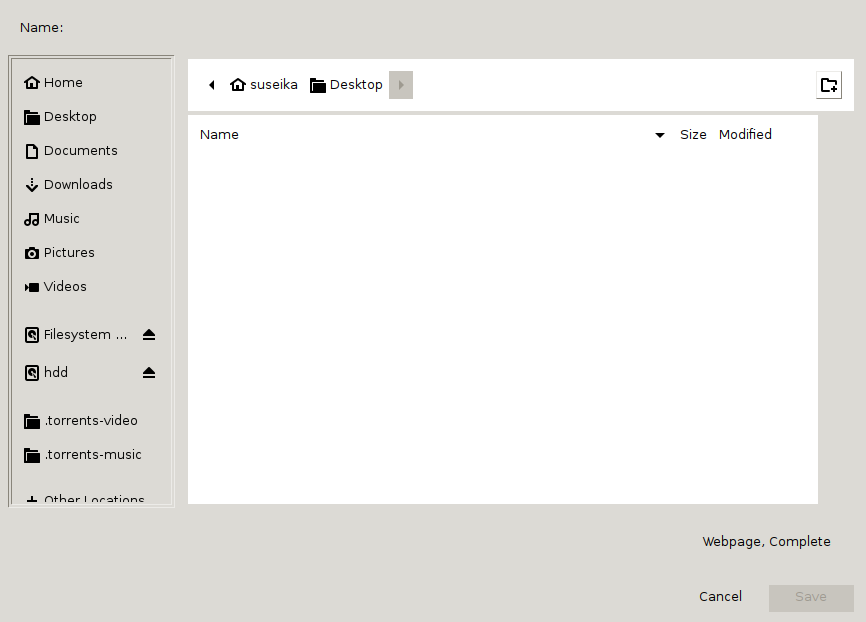Cancel the save dialog

(720, 596)
